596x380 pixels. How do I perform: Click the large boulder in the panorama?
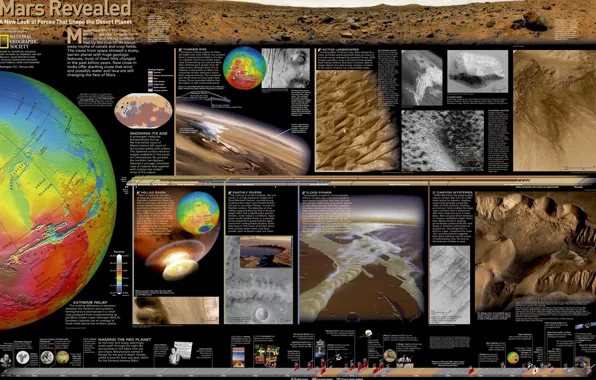click(x=534, y=21)
